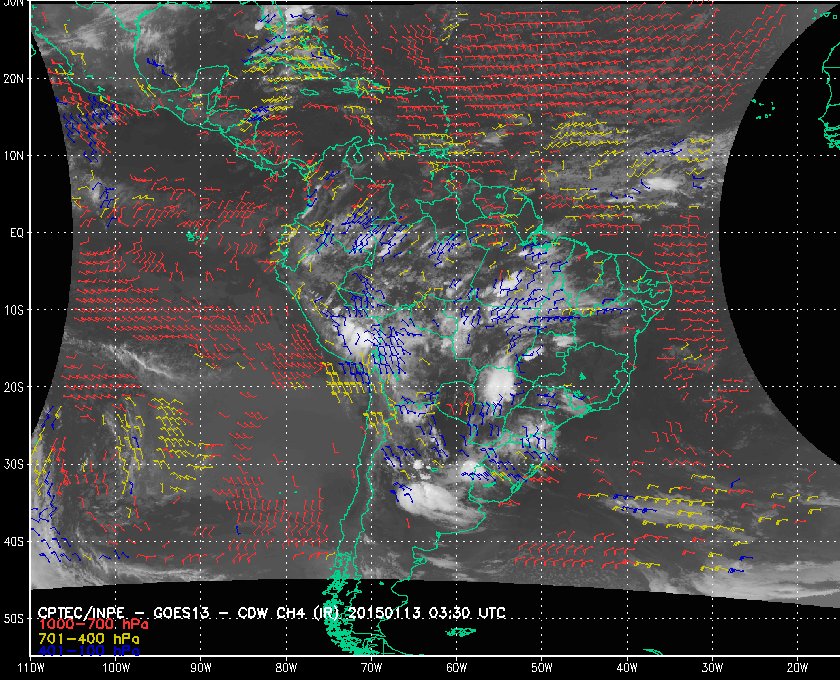840x680 pixels.
Task: Click the red 1000-700 hPa legend entry
Action: (x=93, y=625)
